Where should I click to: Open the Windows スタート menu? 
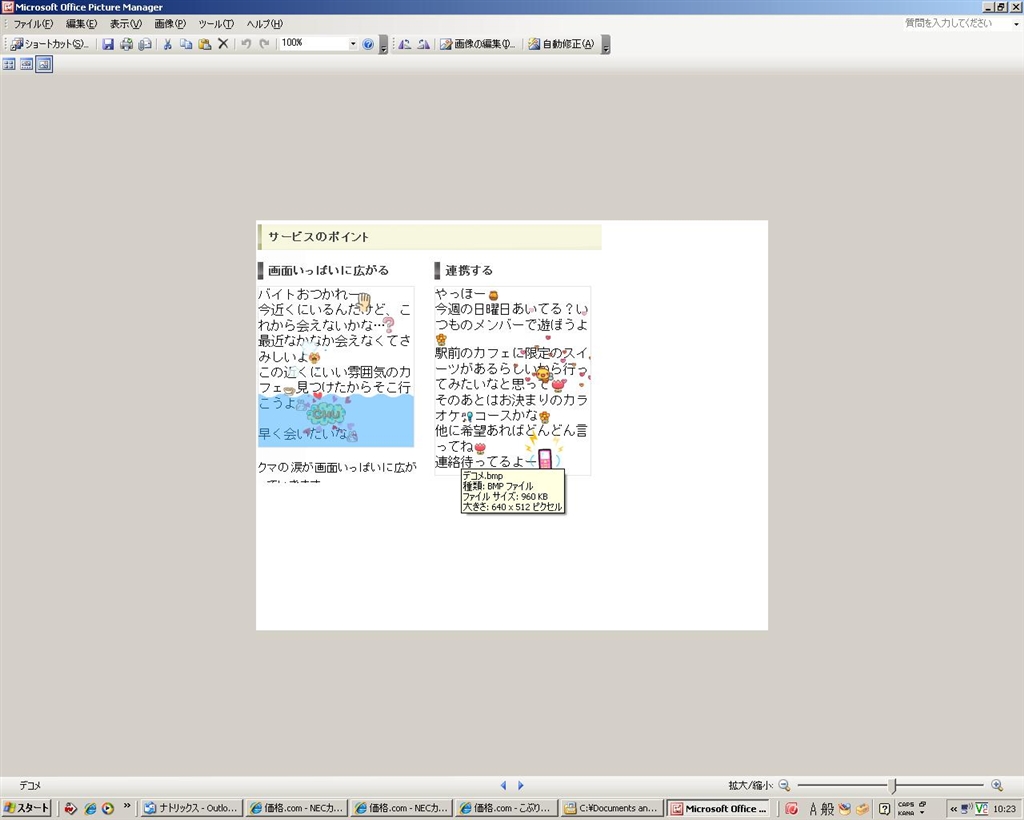[27, 808]
